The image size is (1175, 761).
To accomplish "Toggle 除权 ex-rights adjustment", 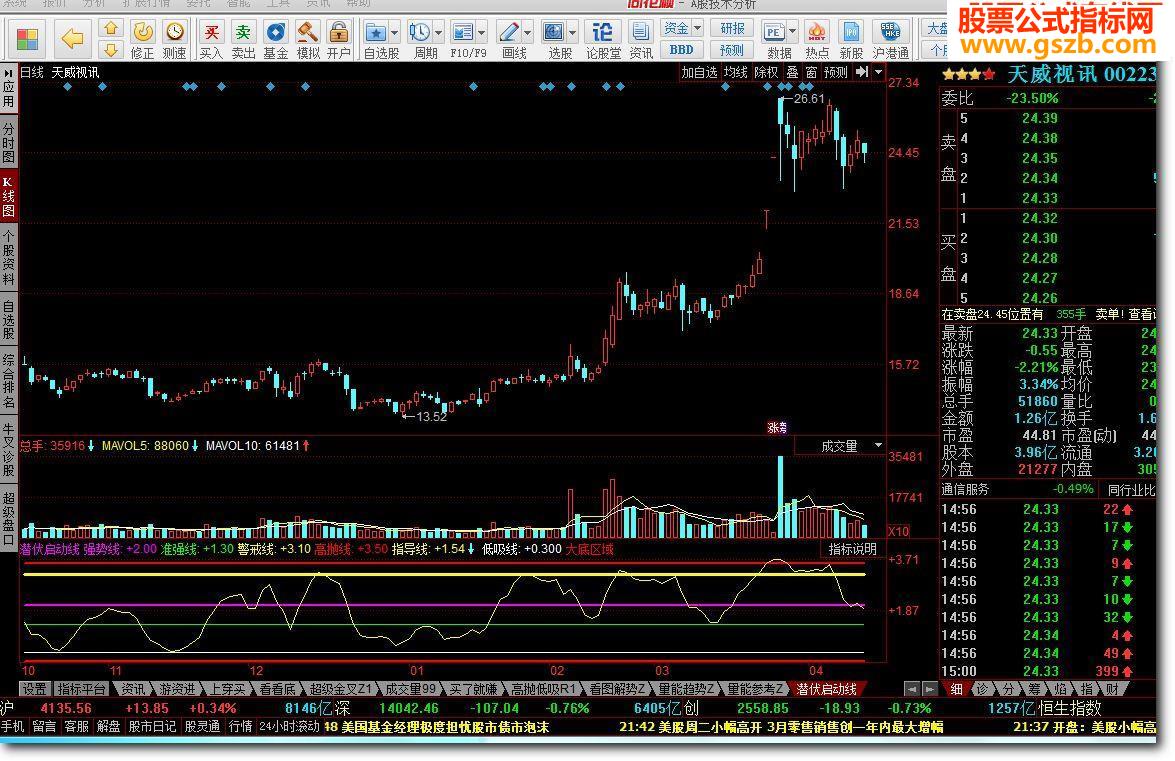I will coord(766,72).
